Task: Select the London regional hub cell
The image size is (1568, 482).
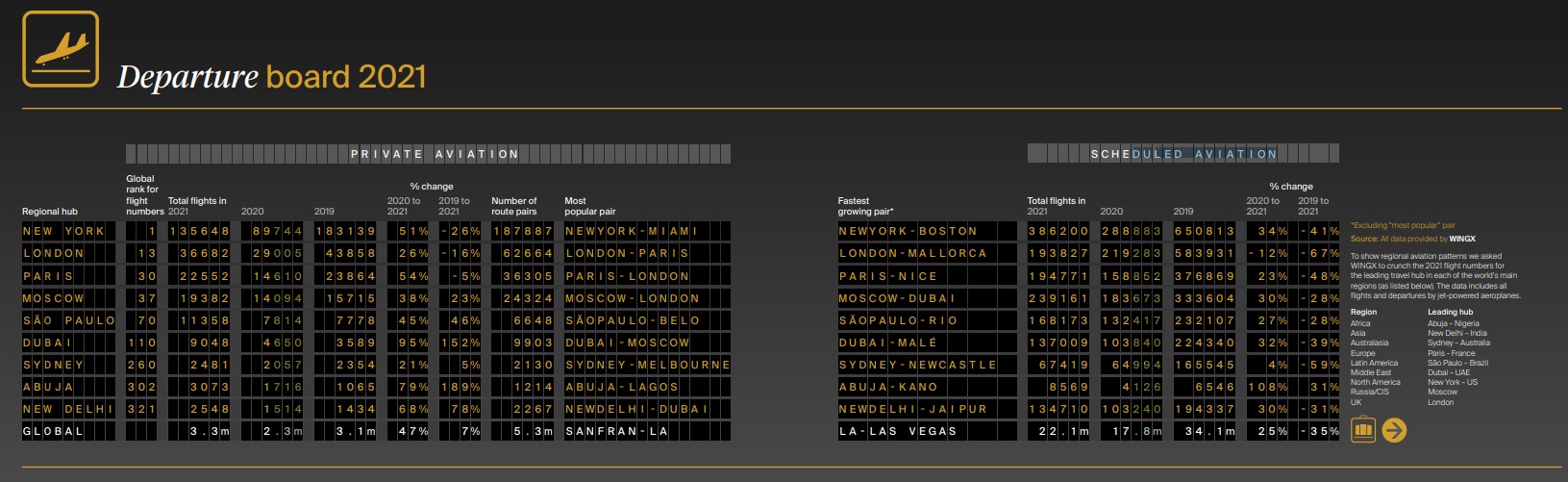Action: (54, 253)
